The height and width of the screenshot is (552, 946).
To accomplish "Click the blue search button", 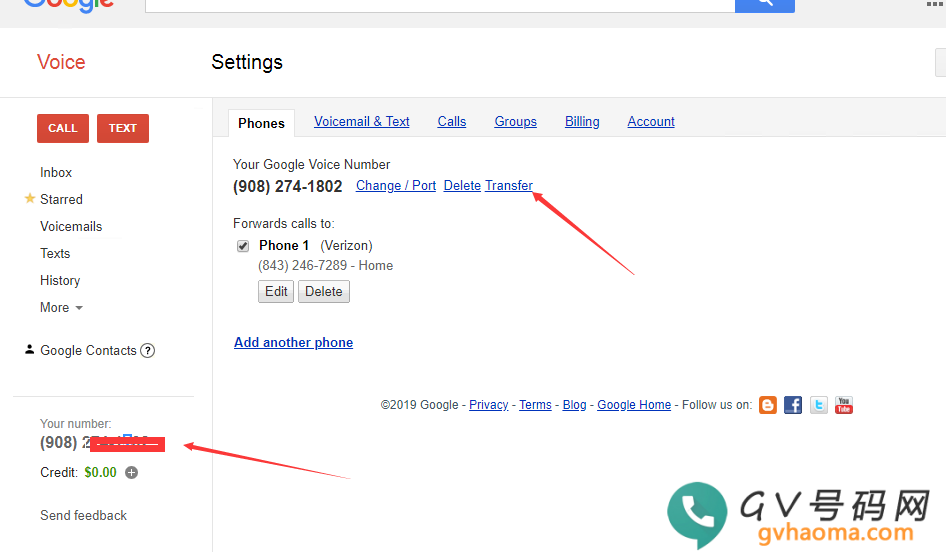I will coord(764,5).
